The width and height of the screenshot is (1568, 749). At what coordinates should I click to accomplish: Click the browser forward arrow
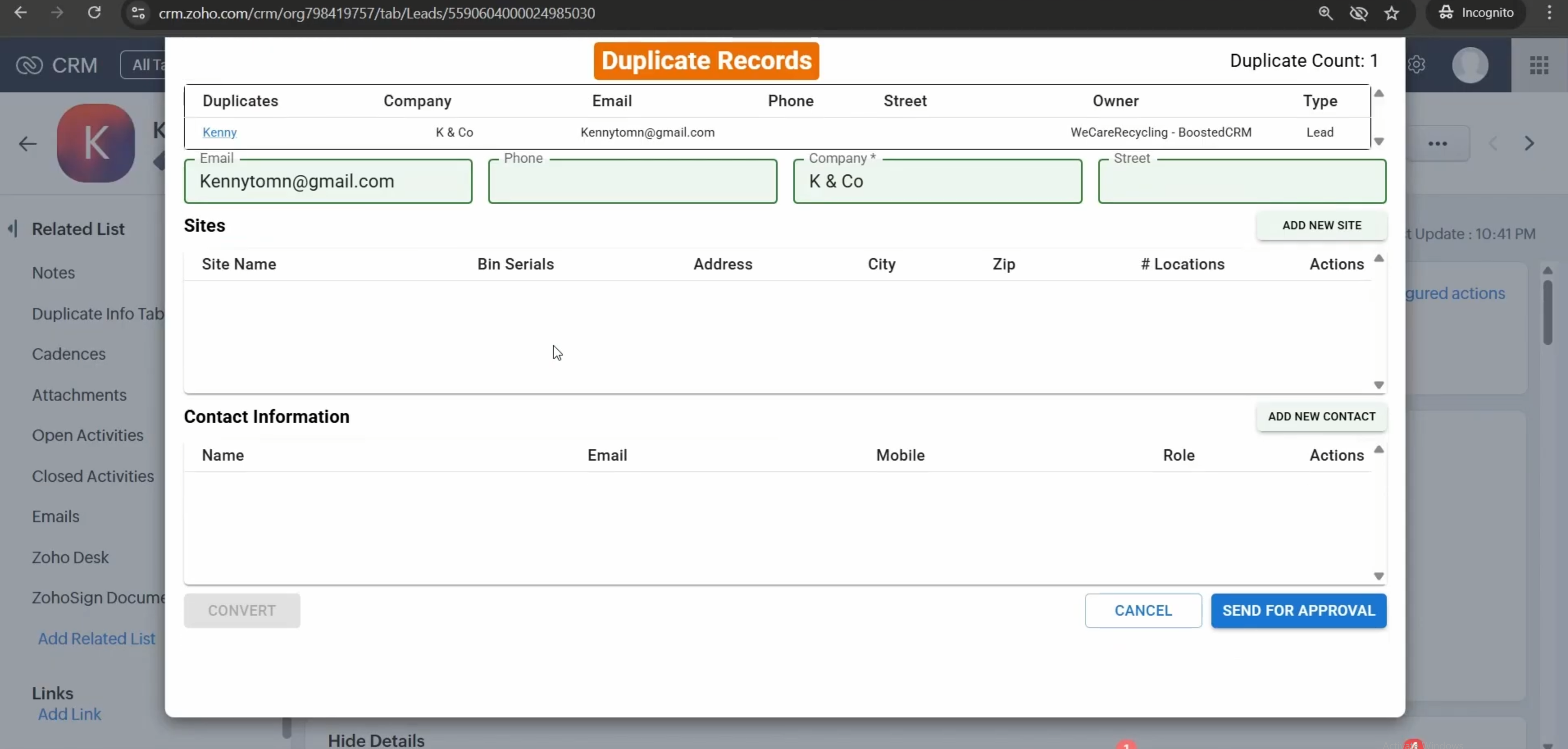(x=57, y=13)
